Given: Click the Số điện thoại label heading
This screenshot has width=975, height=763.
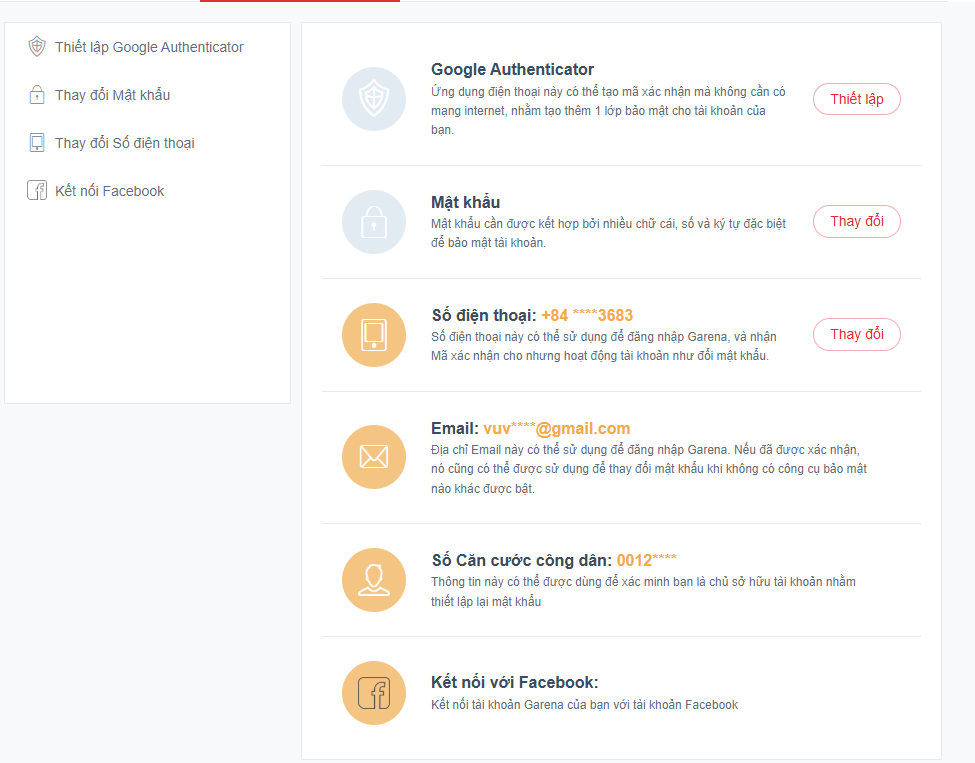Looking at the screenshot, I should [x=484, y=315].
